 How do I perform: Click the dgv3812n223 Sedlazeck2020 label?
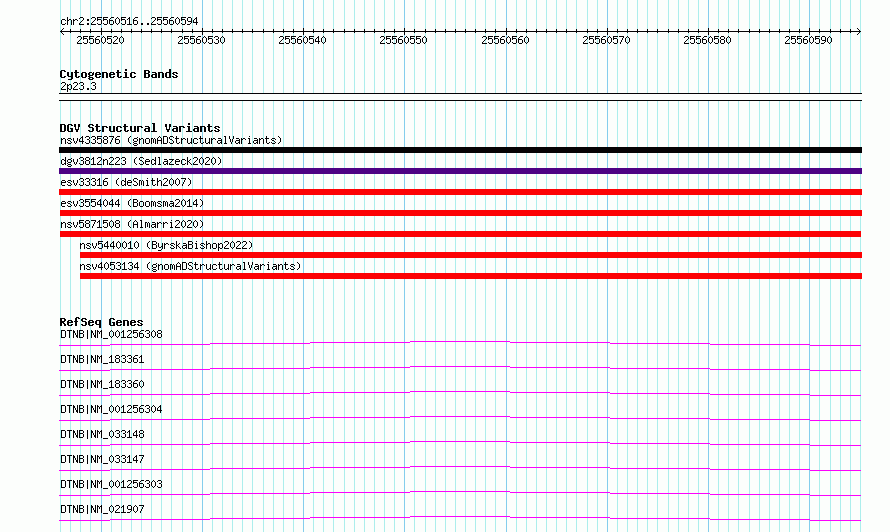click(x=141, y=161)
